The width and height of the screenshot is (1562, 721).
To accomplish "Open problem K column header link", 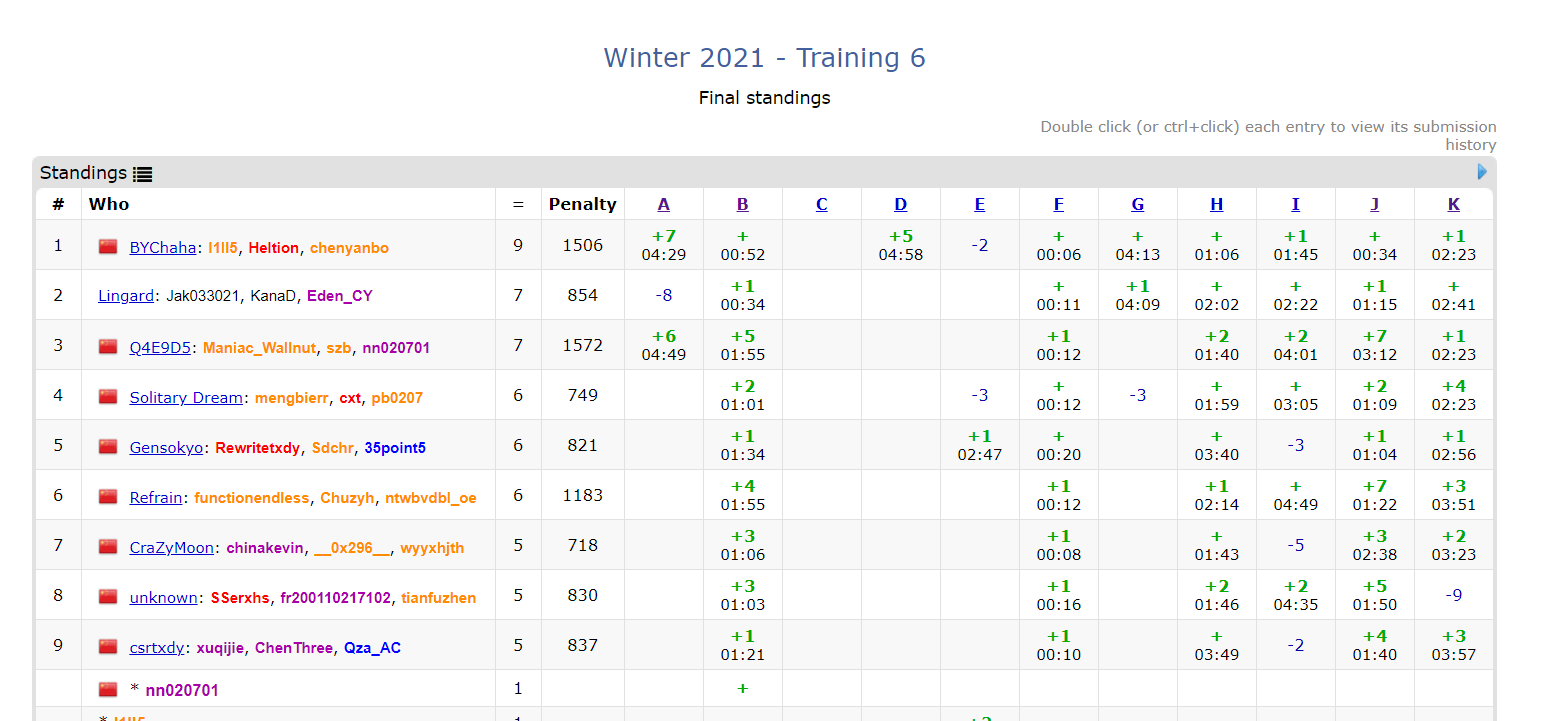I will (1453, 204).
